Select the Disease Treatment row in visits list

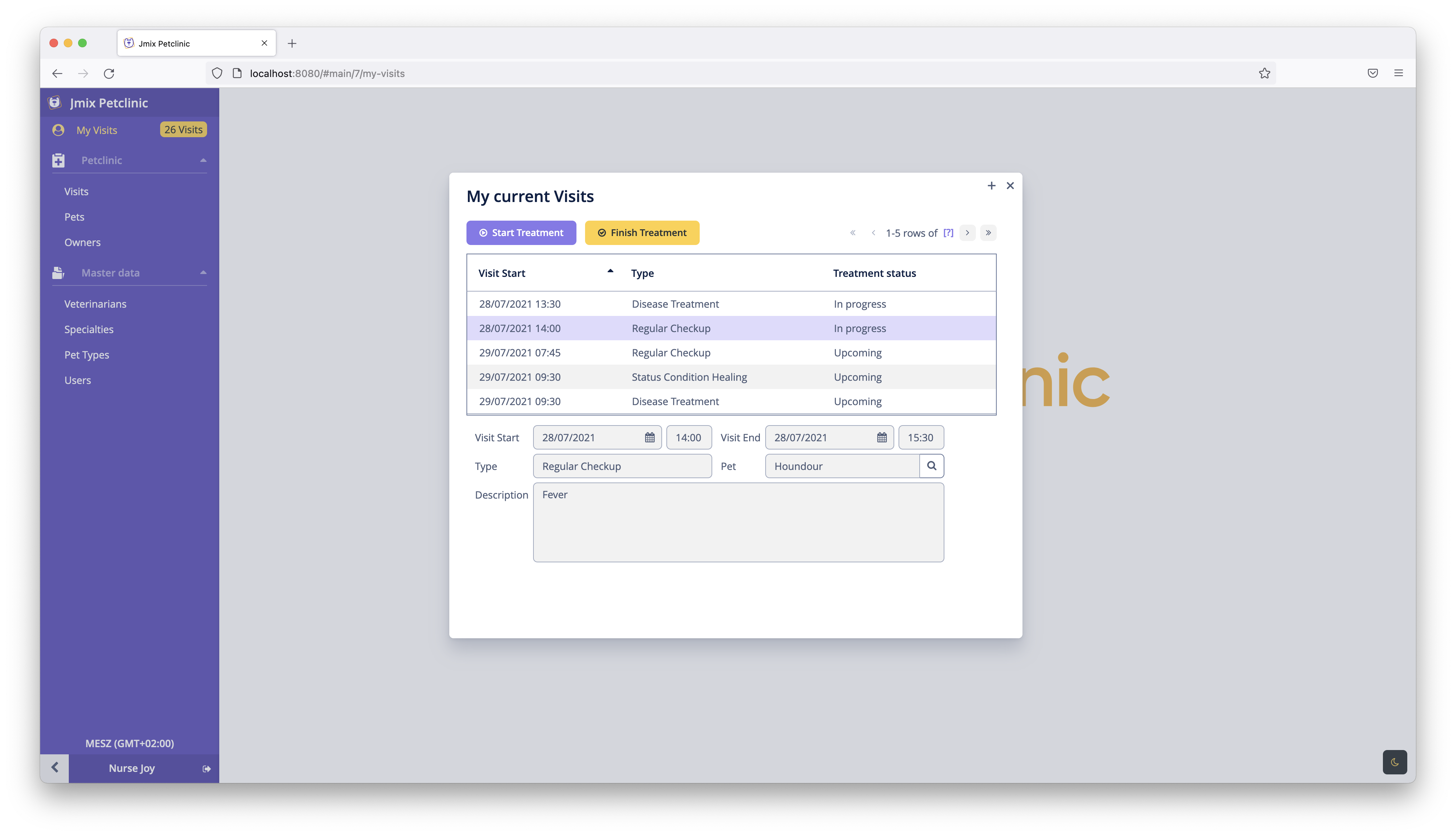(730, 303)
